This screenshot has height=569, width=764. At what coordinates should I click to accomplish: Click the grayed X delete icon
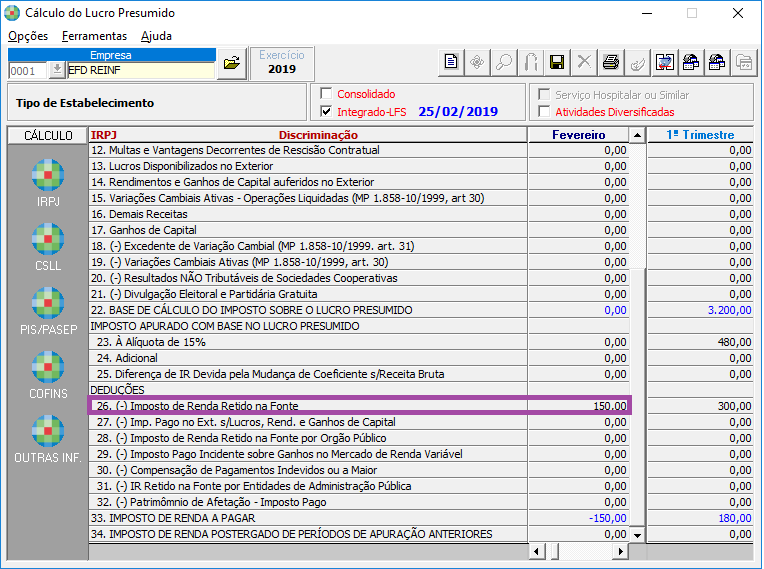point(584,62)
